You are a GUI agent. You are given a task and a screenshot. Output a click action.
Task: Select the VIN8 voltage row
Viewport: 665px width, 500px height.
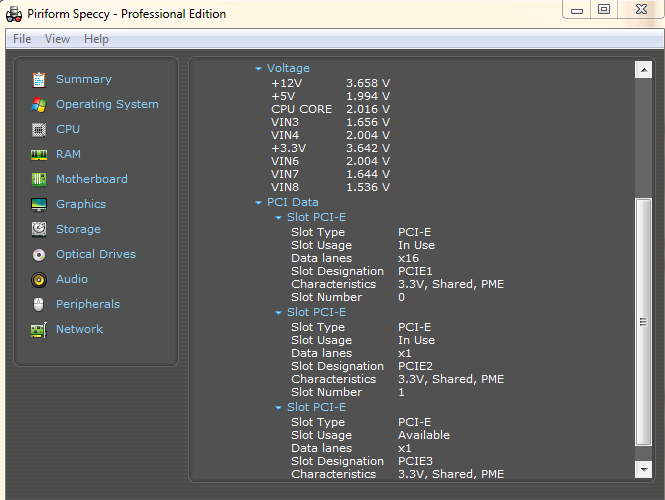click(330, 187)
